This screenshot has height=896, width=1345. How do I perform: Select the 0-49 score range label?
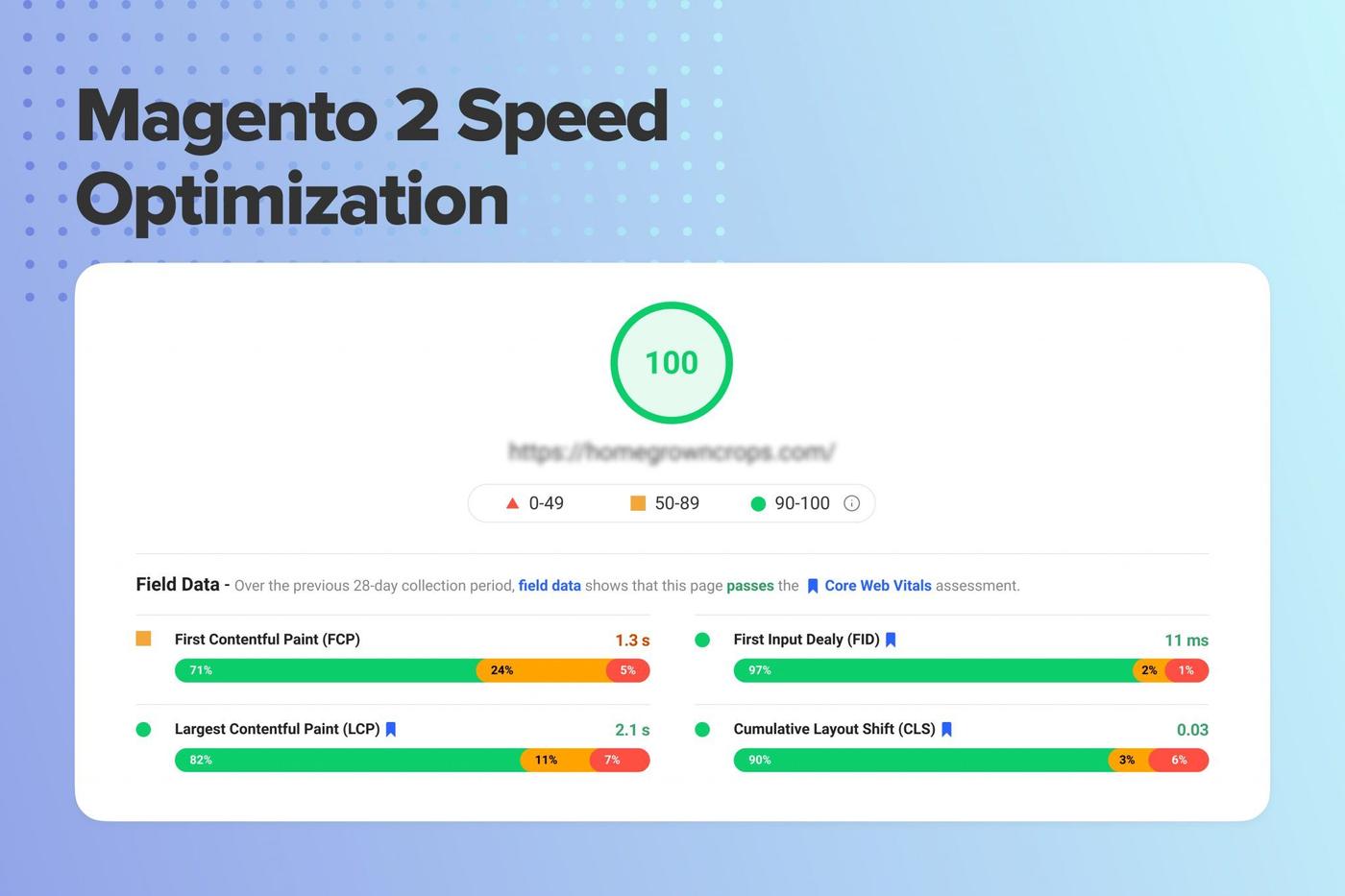[x=546, y=502]
